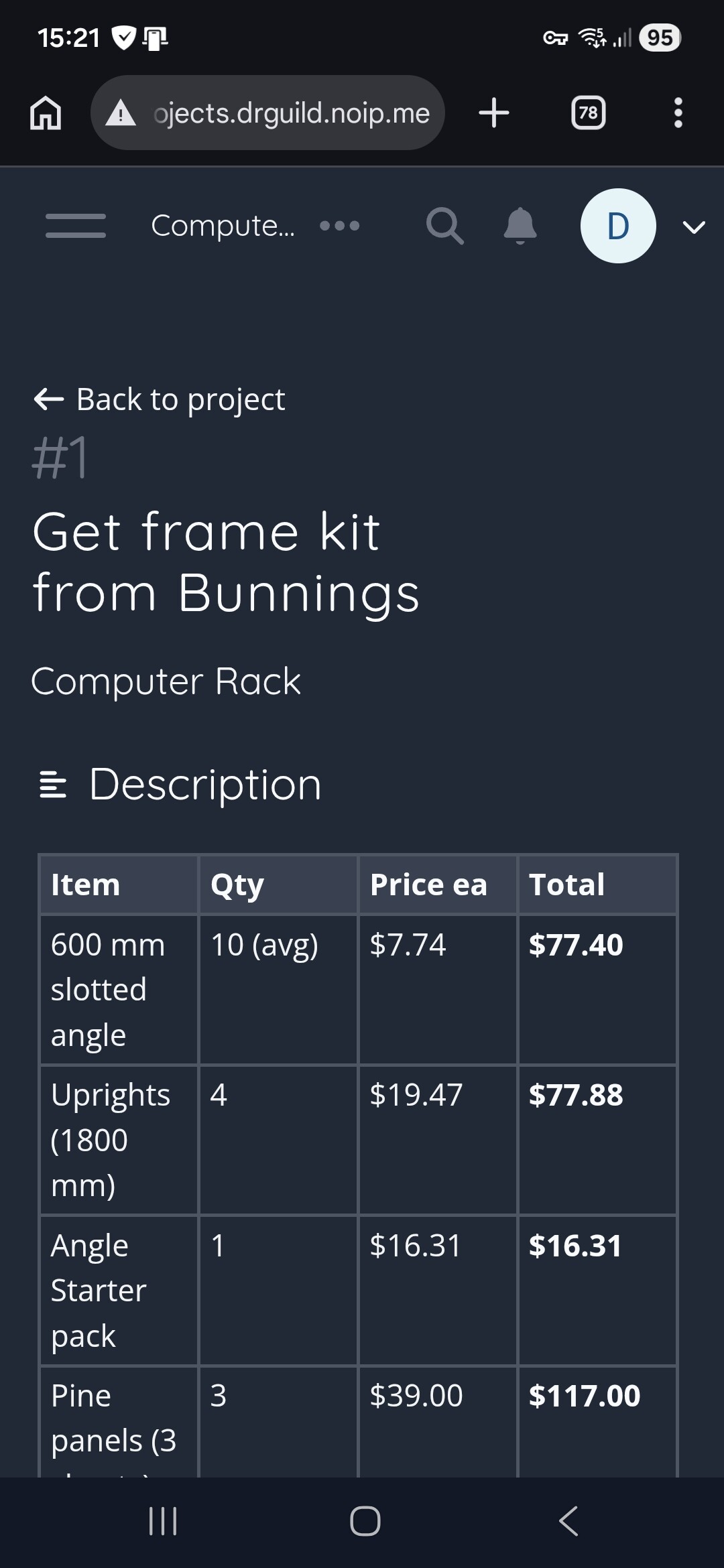Open the D user avatar menu
724x1568 pixels.
[617, 226]
